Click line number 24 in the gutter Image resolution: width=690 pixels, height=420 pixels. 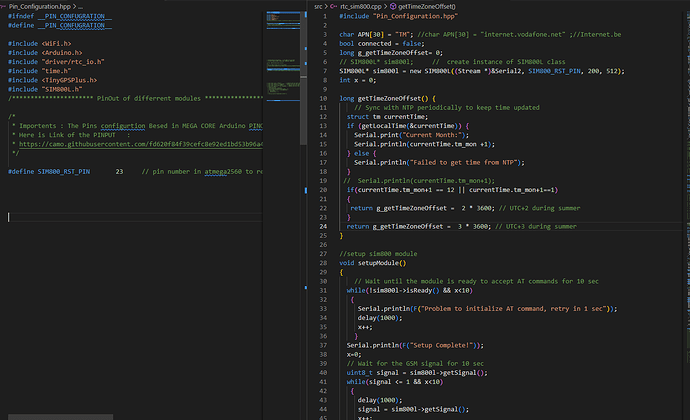pyautogui.click(x=323, y=226)
